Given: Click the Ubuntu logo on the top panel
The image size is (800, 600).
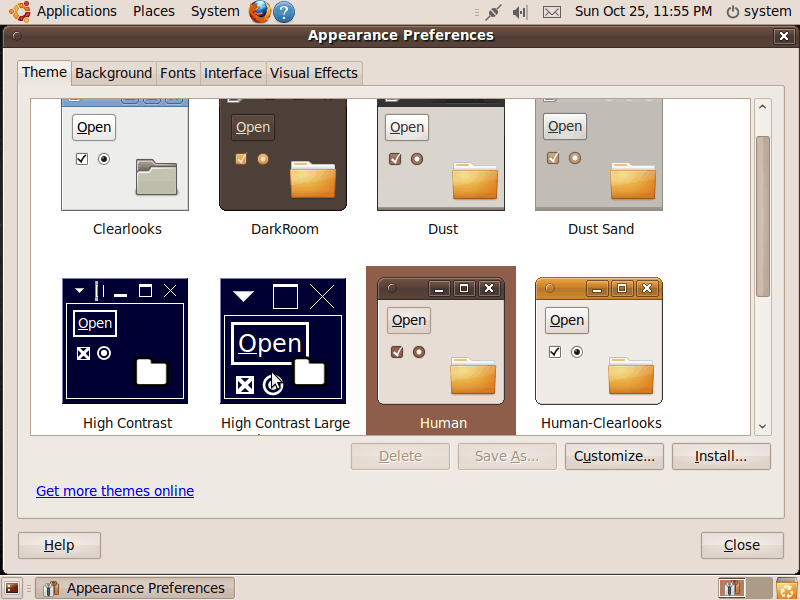Looking at the screenshot, I should [19, 11].
